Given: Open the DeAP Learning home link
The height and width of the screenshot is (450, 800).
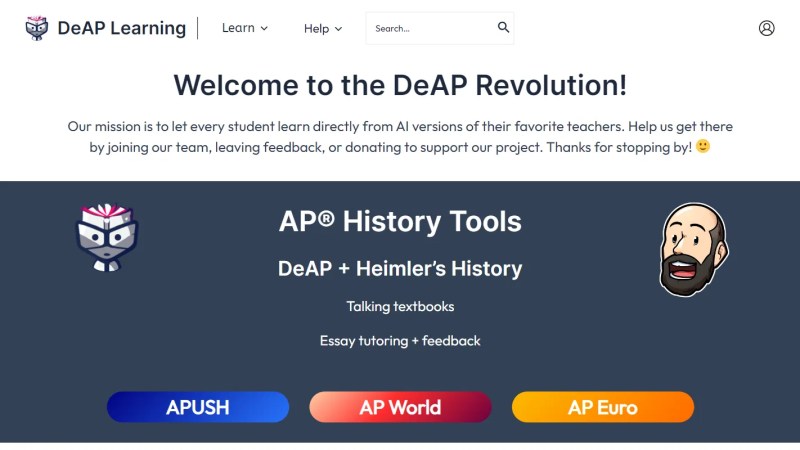Looking at the screenshot, I should pos(121,28).
